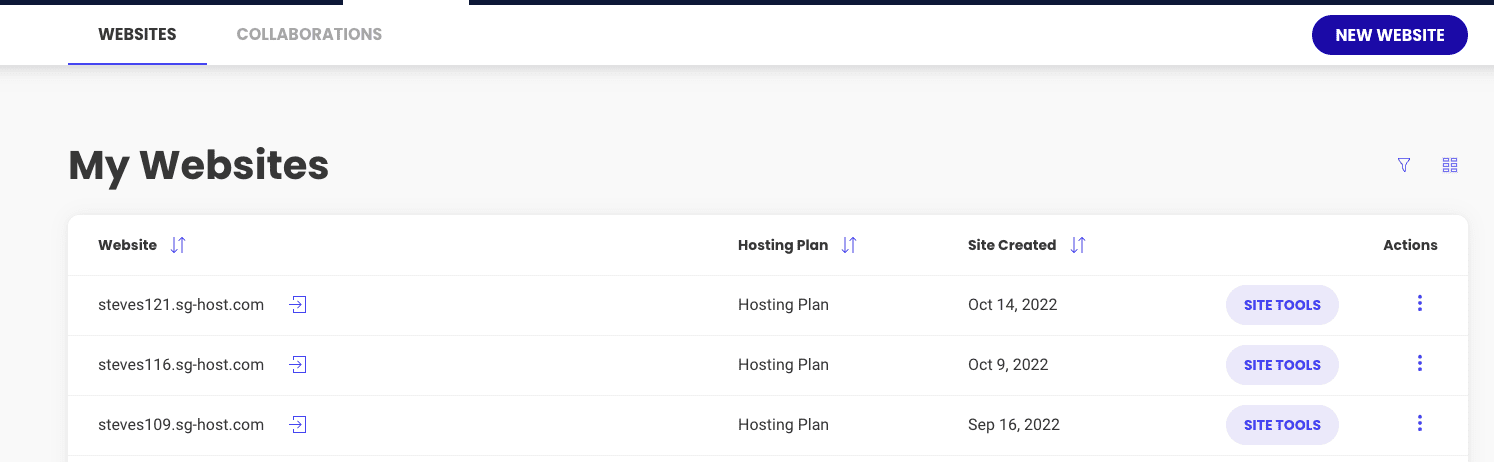
Task: Open Site Tools for steves121.sg-host.com
Action: (x=1282, y=305)
